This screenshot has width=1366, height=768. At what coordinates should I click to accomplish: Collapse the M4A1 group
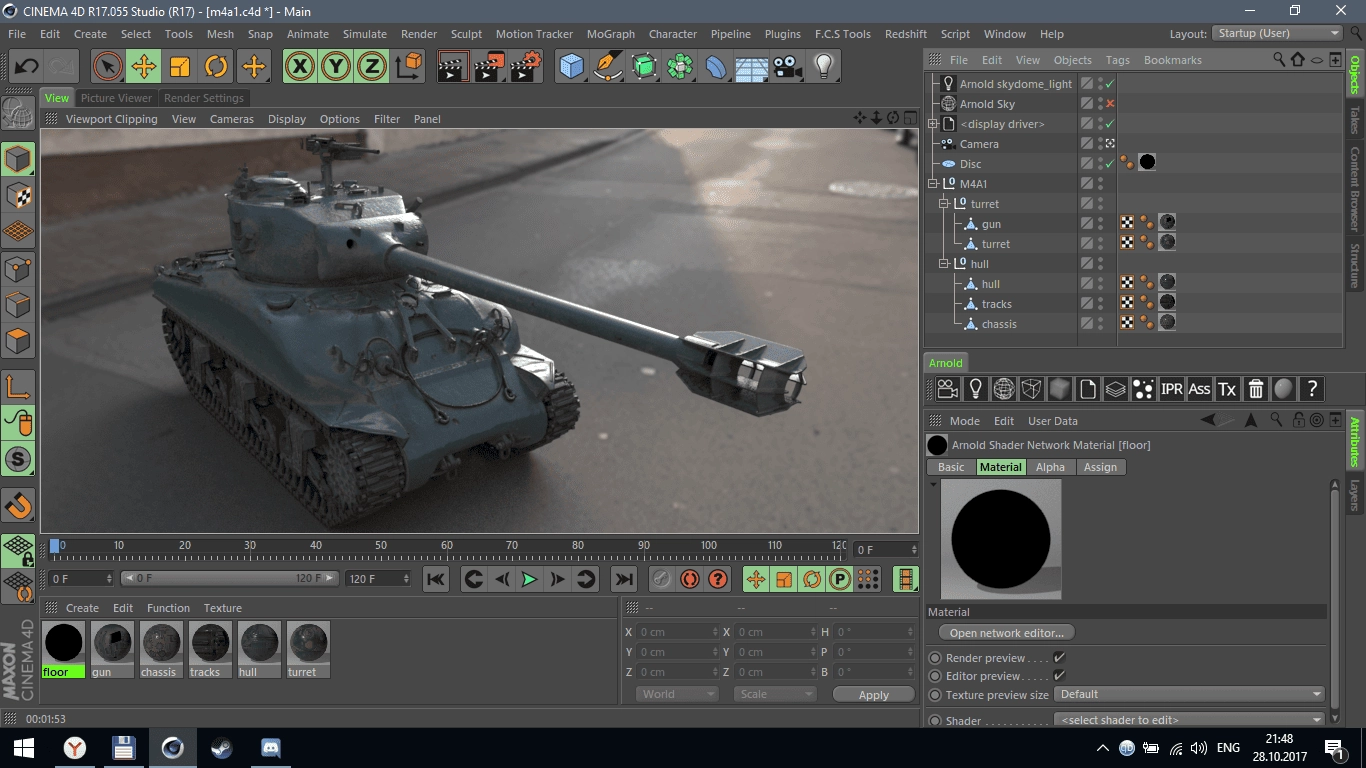pyautogui.click(x=933, y=184)
